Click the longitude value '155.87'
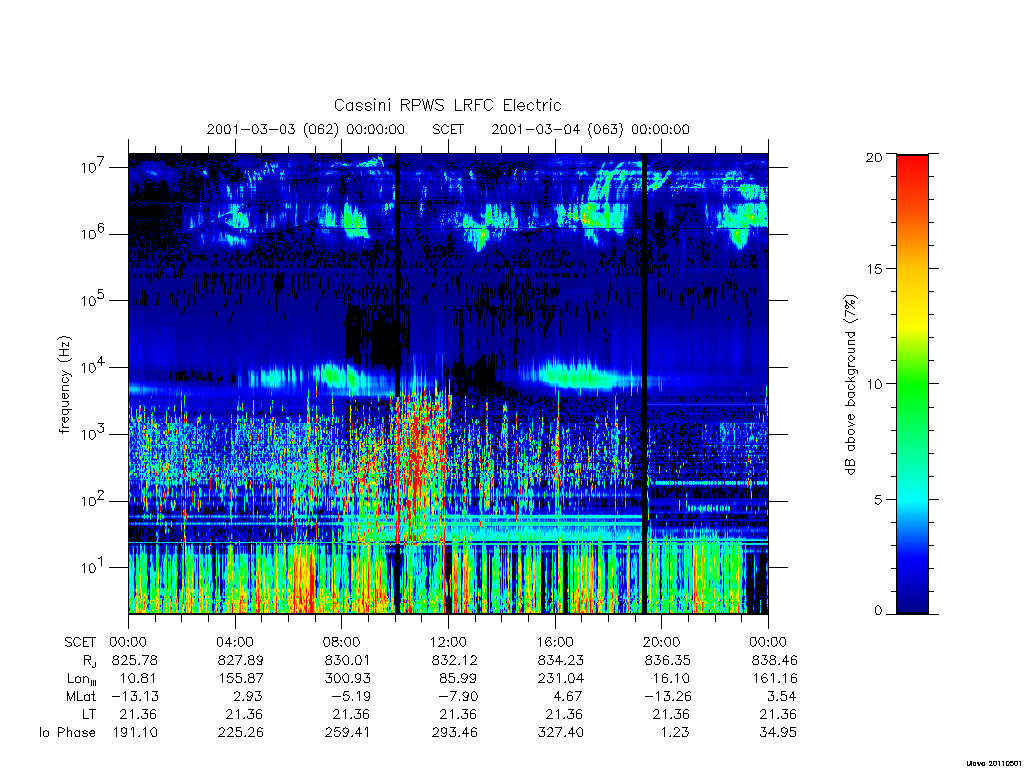Image resolution: width=1024 pixels, height=768 pixels. pos(241,679)
